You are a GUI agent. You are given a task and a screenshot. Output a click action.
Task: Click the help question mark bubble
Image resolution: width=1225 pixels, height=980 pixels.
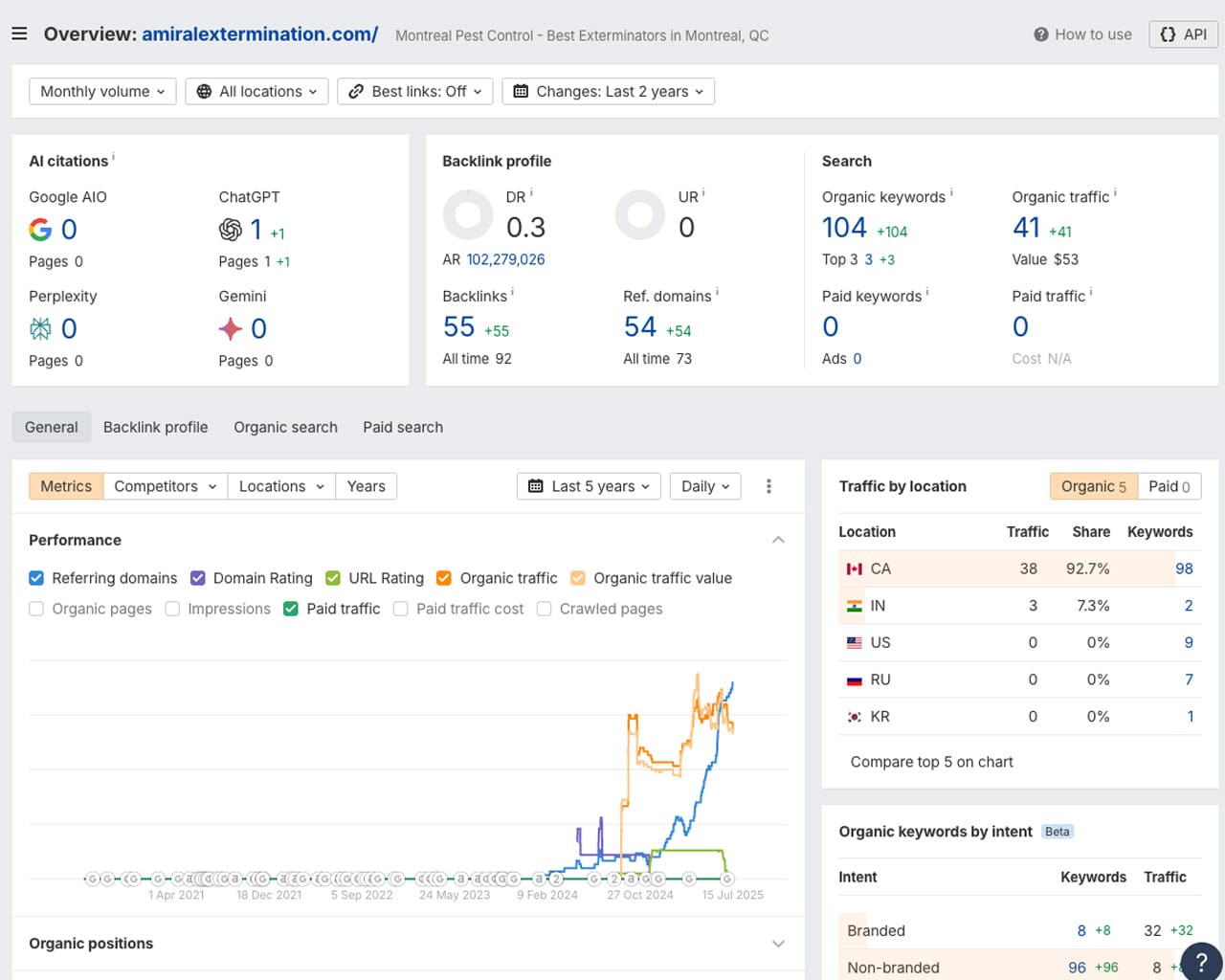point(1201,962)
